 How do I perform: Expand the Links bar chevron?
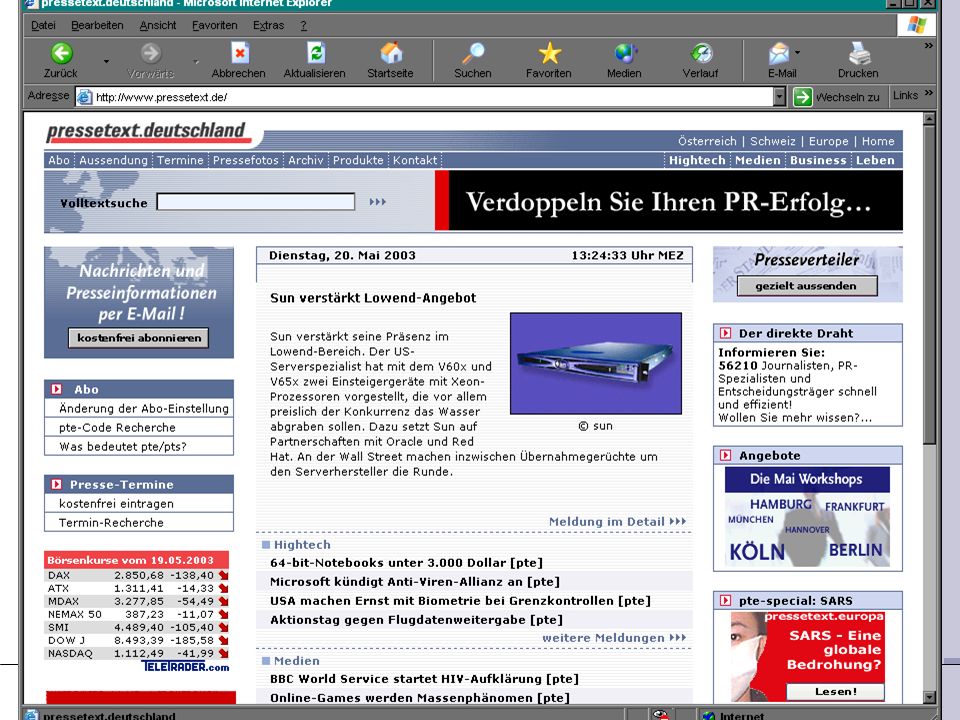coord(929,93)
